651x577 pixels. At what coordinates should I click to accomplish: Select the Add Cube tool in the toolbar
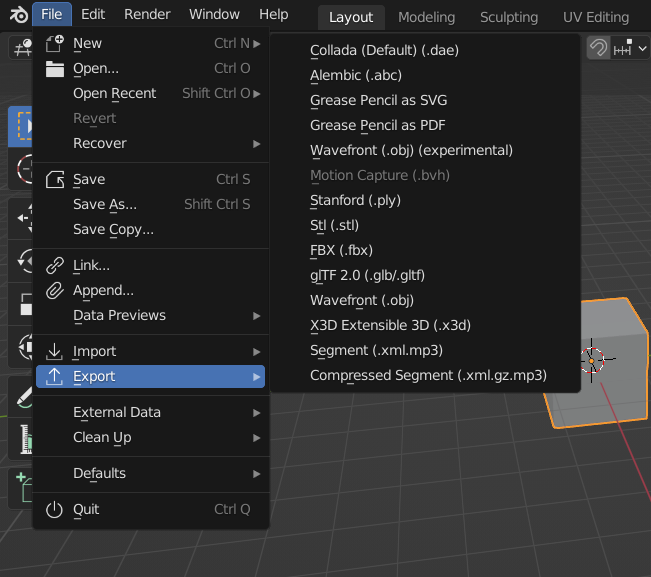pos(21,488)
